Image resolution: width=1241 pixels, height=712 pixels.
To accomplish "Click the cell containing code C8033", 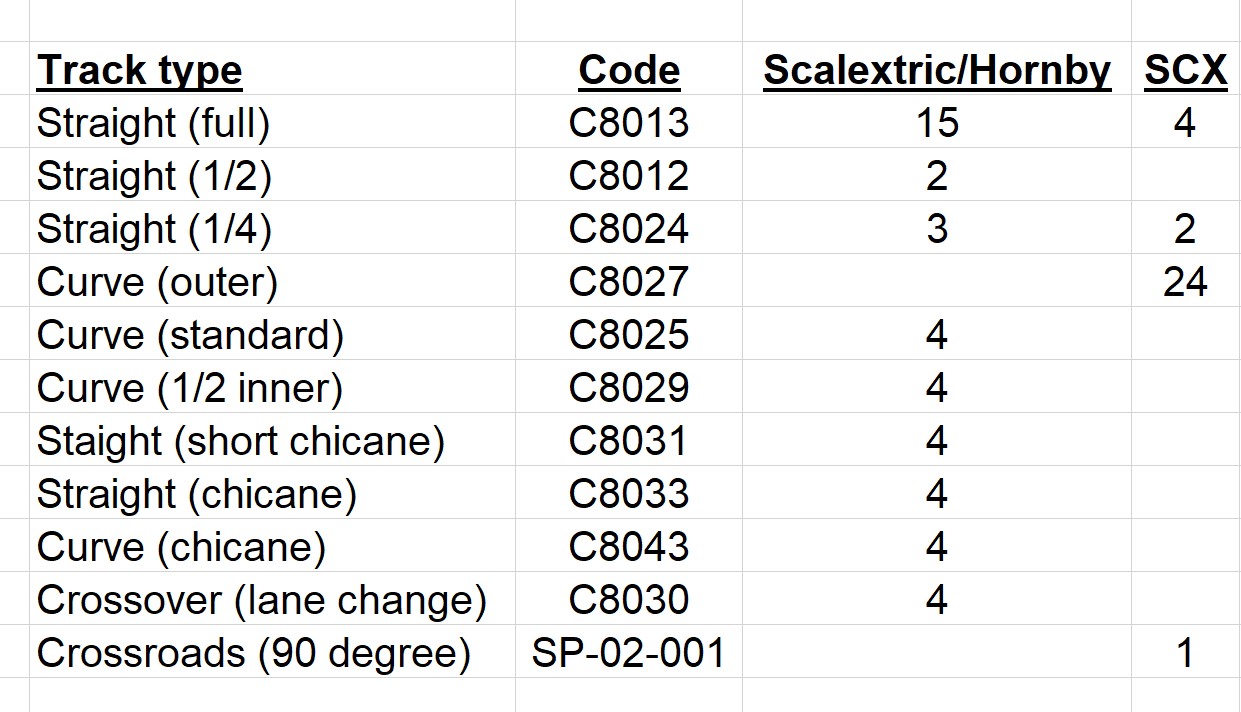I will [629, 494].
